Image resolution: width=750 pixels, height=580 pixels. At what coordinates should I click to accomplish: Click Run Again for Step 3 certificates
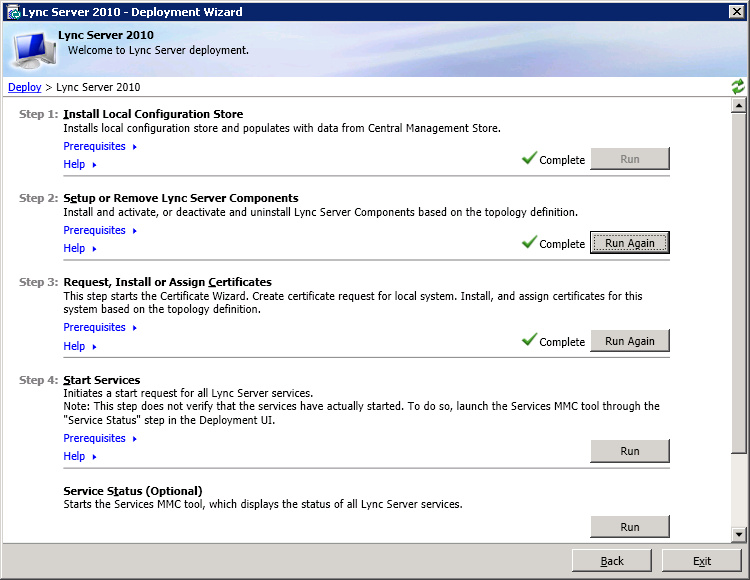point(629,341)
